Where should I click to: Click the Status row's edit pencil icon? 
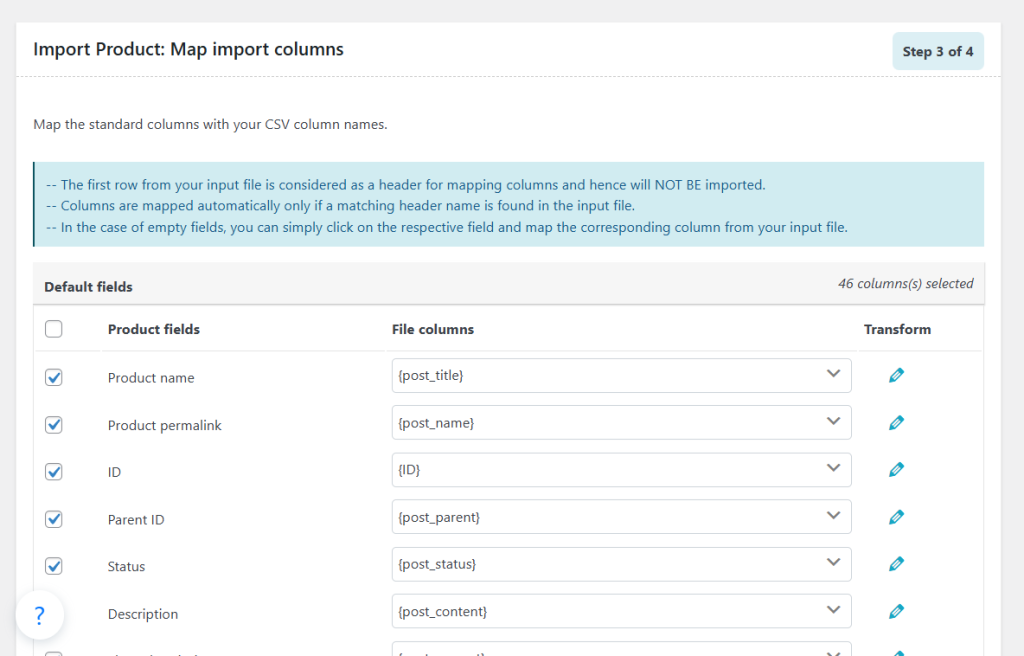pyautogui.click(x=896, y=563)
